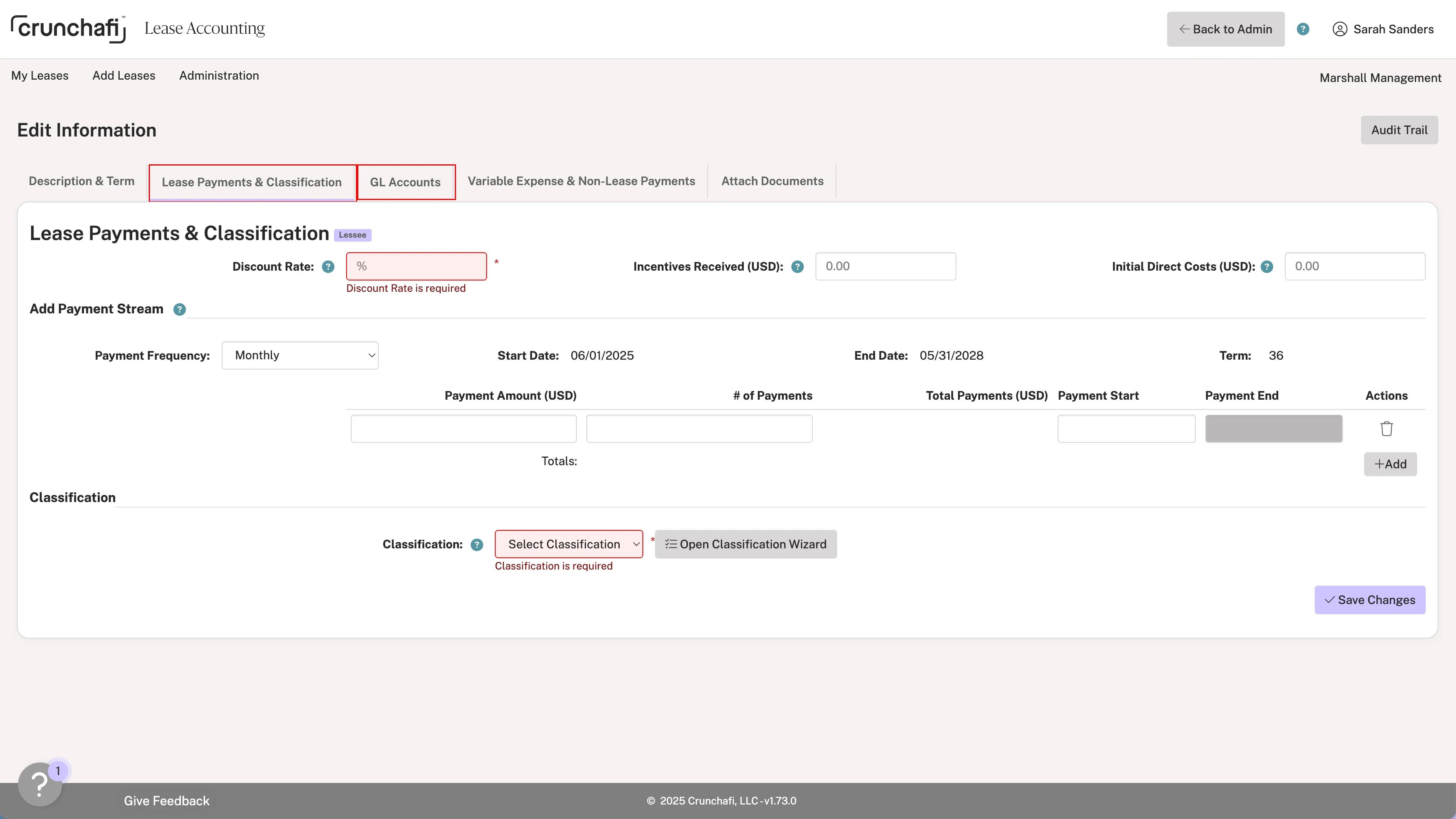Click the Sarah Sanders user profile icon
The height and width of the screenshot is (819, 1456).
tap(1339, 29)
